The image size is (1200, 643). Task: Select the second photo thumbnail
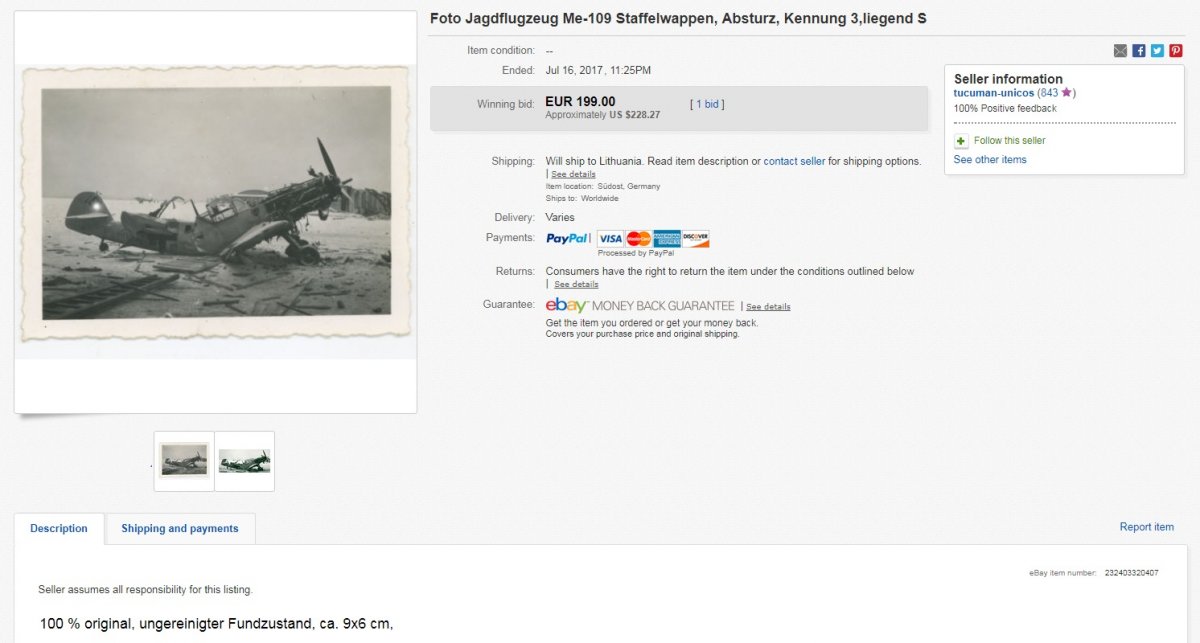tap(244, 461)
